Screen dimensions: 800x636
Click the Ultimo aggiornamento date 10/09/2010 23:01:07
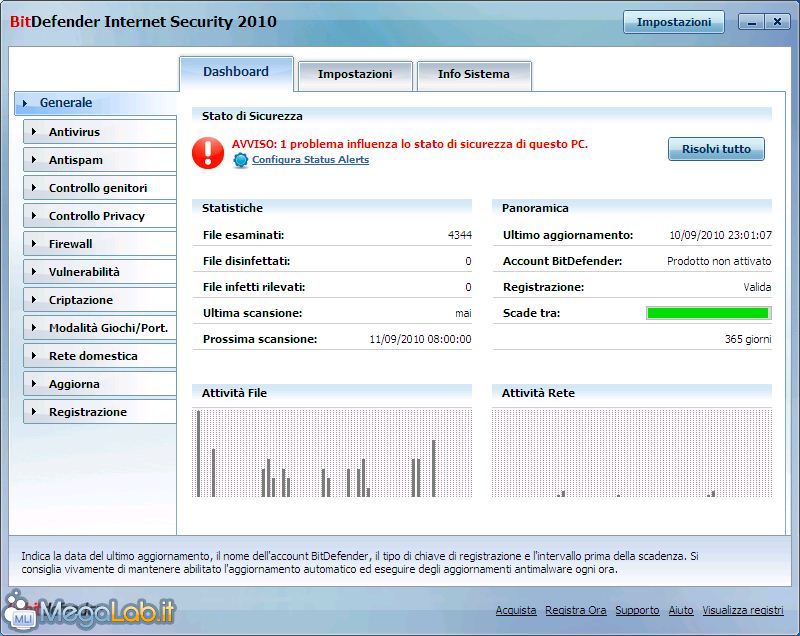coord(720,235)
